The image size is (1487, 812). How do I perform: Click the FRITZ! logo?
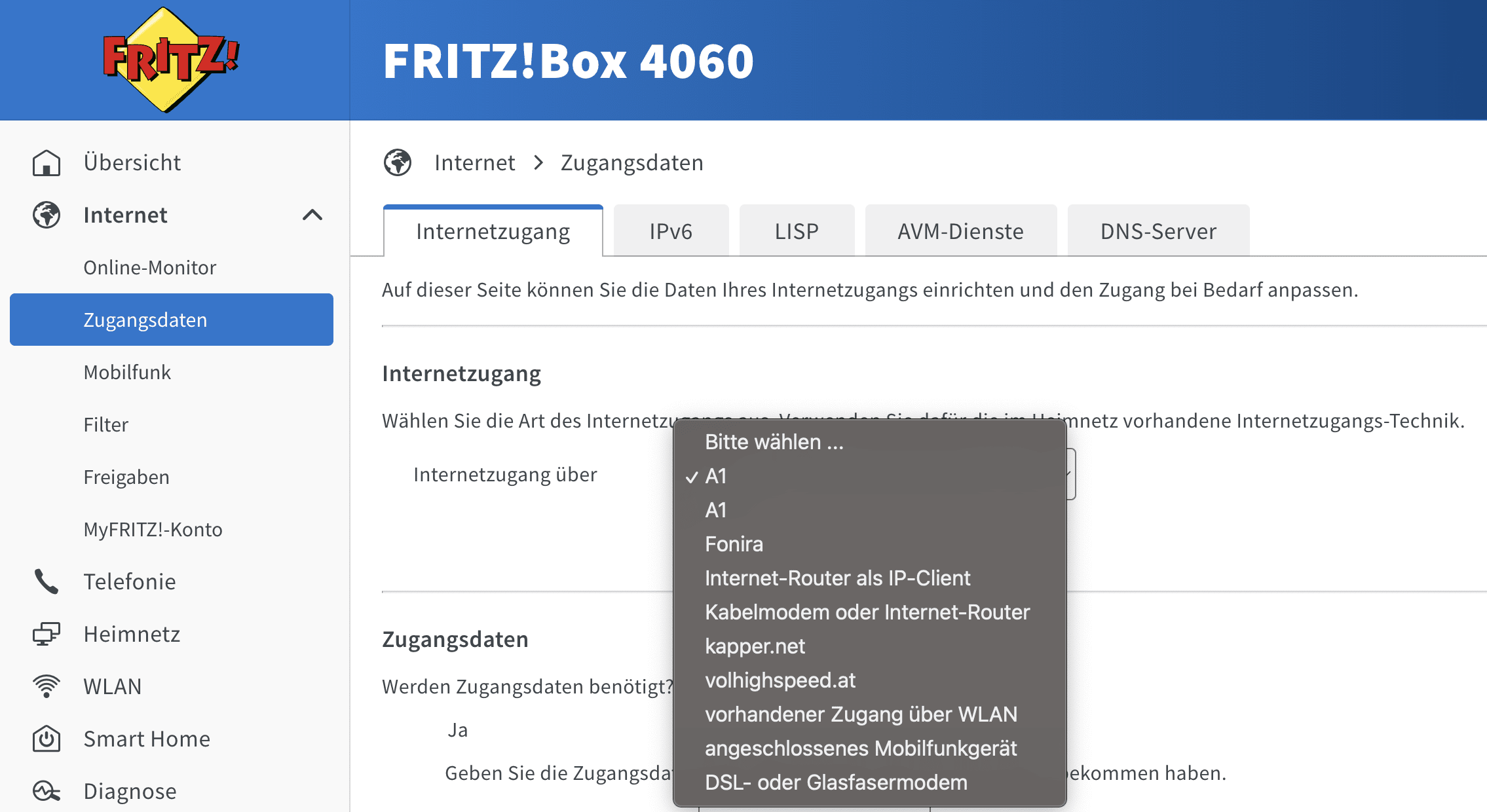pyautogui.click(x=171, y=60)
